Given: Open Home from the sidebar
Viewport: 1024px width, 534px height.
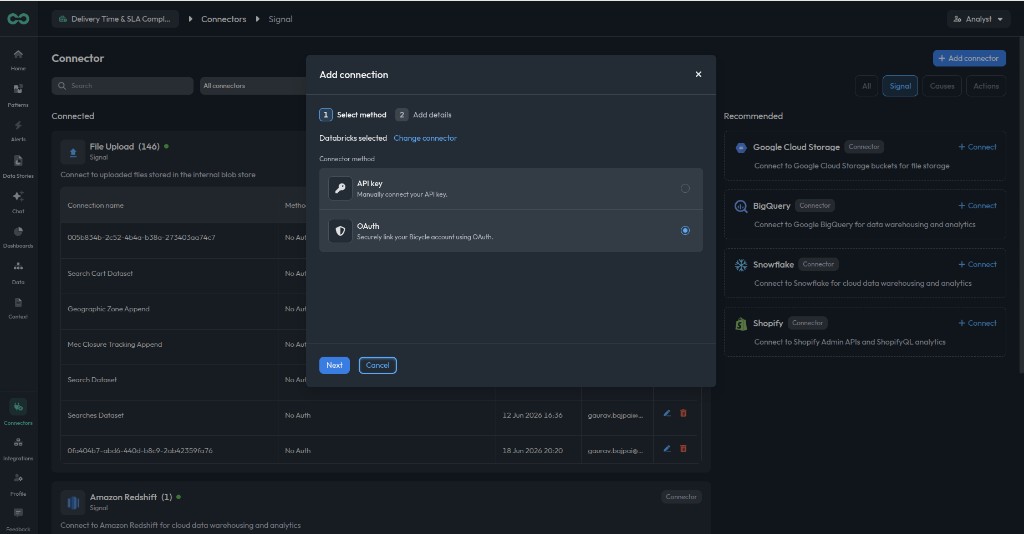Looking at the screenshot, I should (18, 59).
